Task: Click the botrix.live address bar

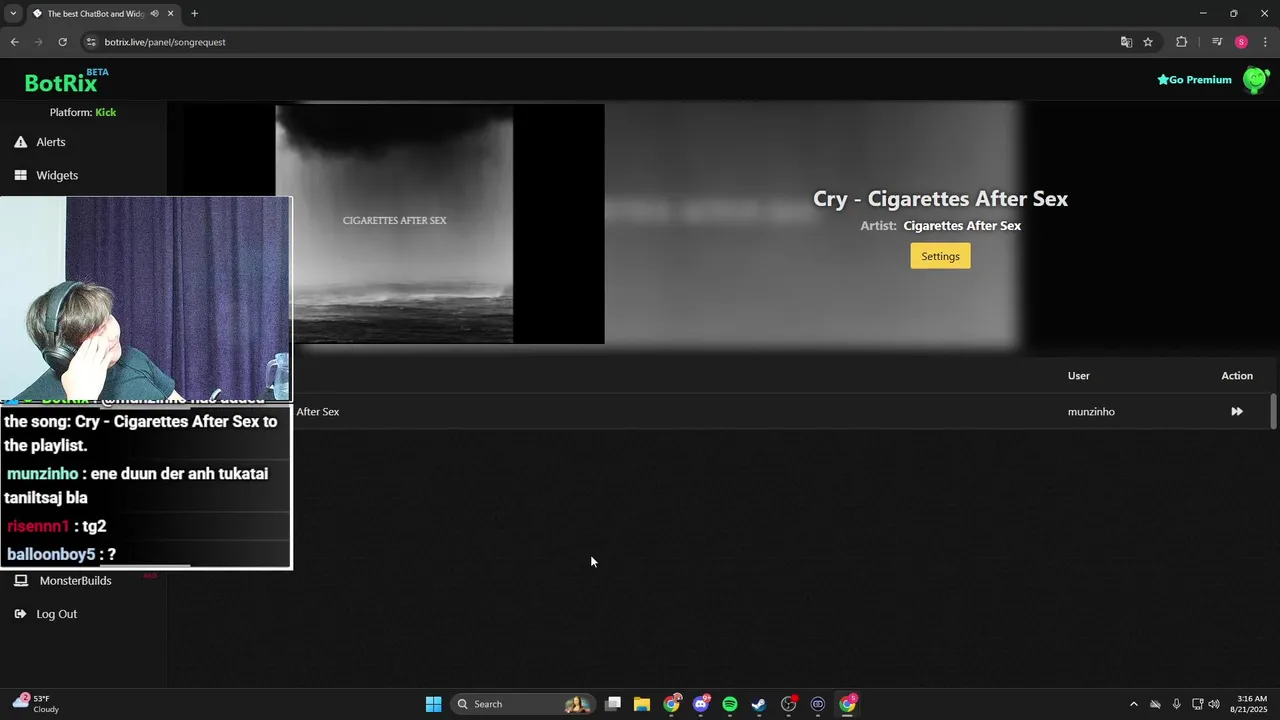Action: (600, 42)
